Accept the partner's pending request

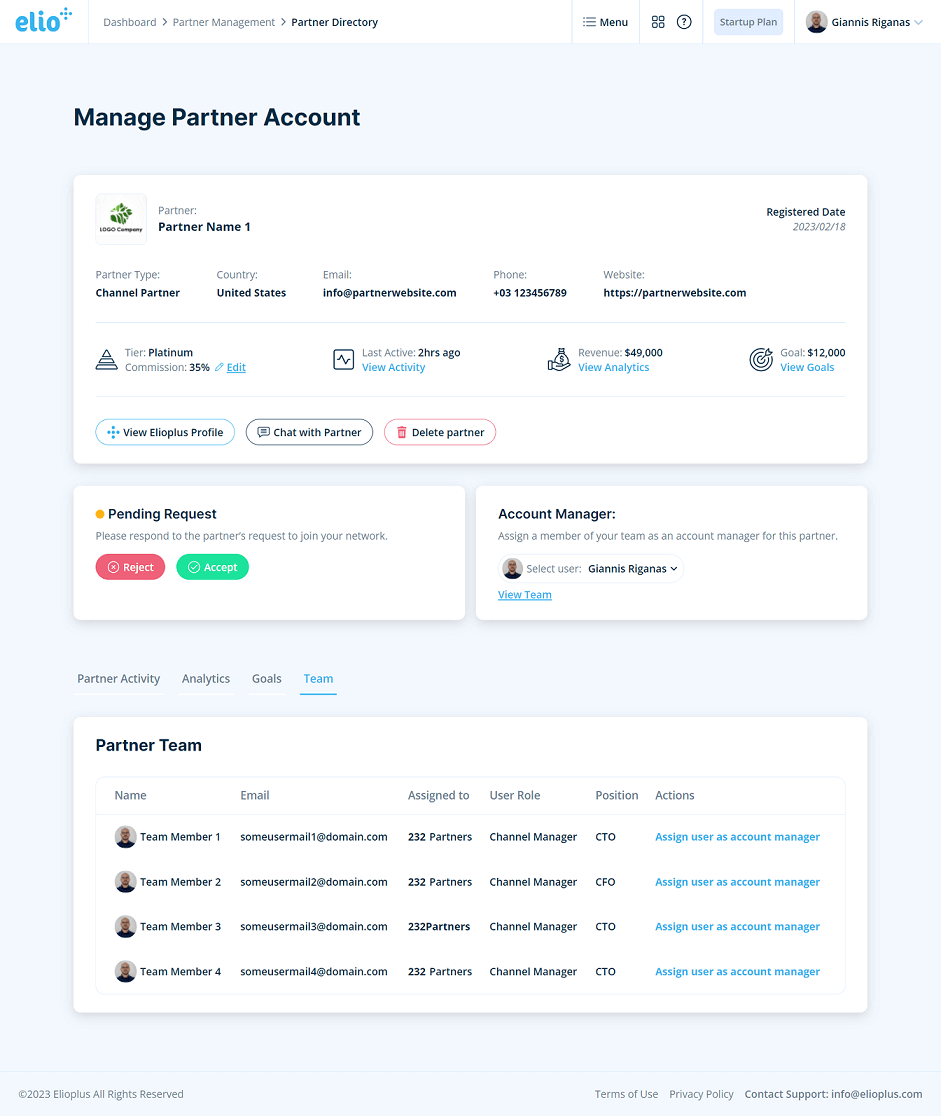coord(212,566)
